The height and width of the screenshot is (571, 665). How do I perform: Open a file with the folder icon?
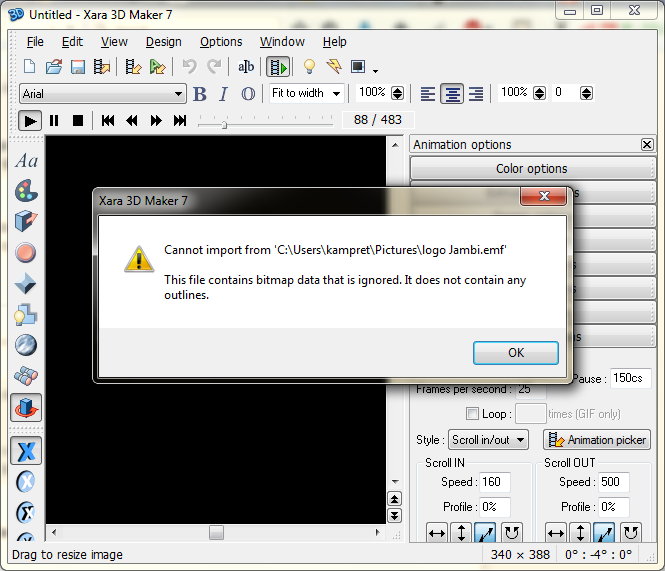coord(54,67)
